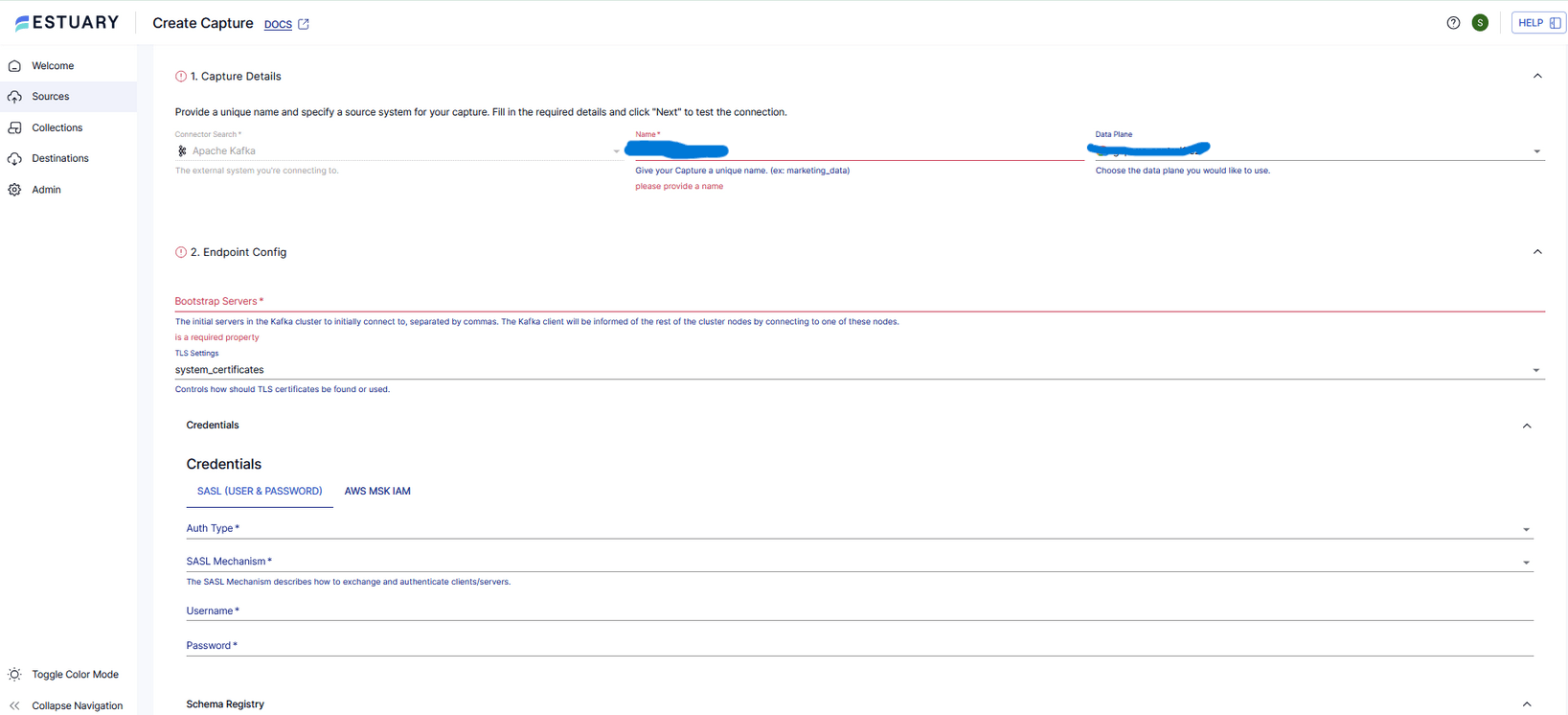This screenshot has height=715, width=1568.
Task: Click the Sources cloud upload icon
Action: pos(15,97)
